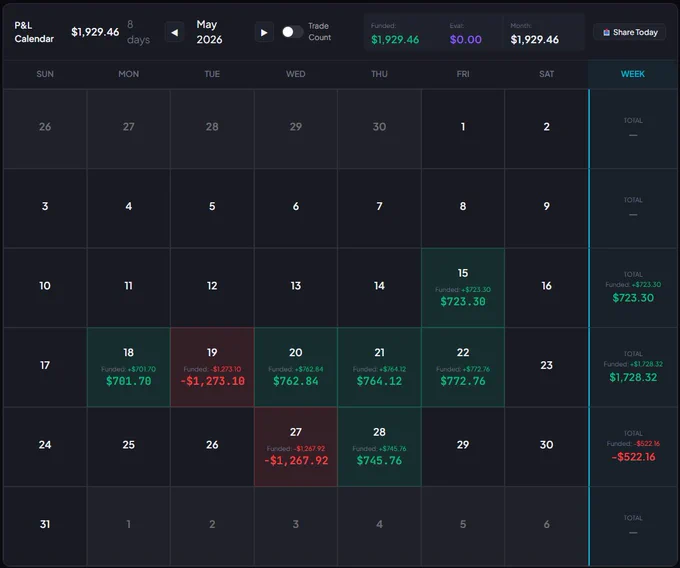Click the SUN column header
Viewport: 680px width, 568px height.
click(x=45, y=74)
